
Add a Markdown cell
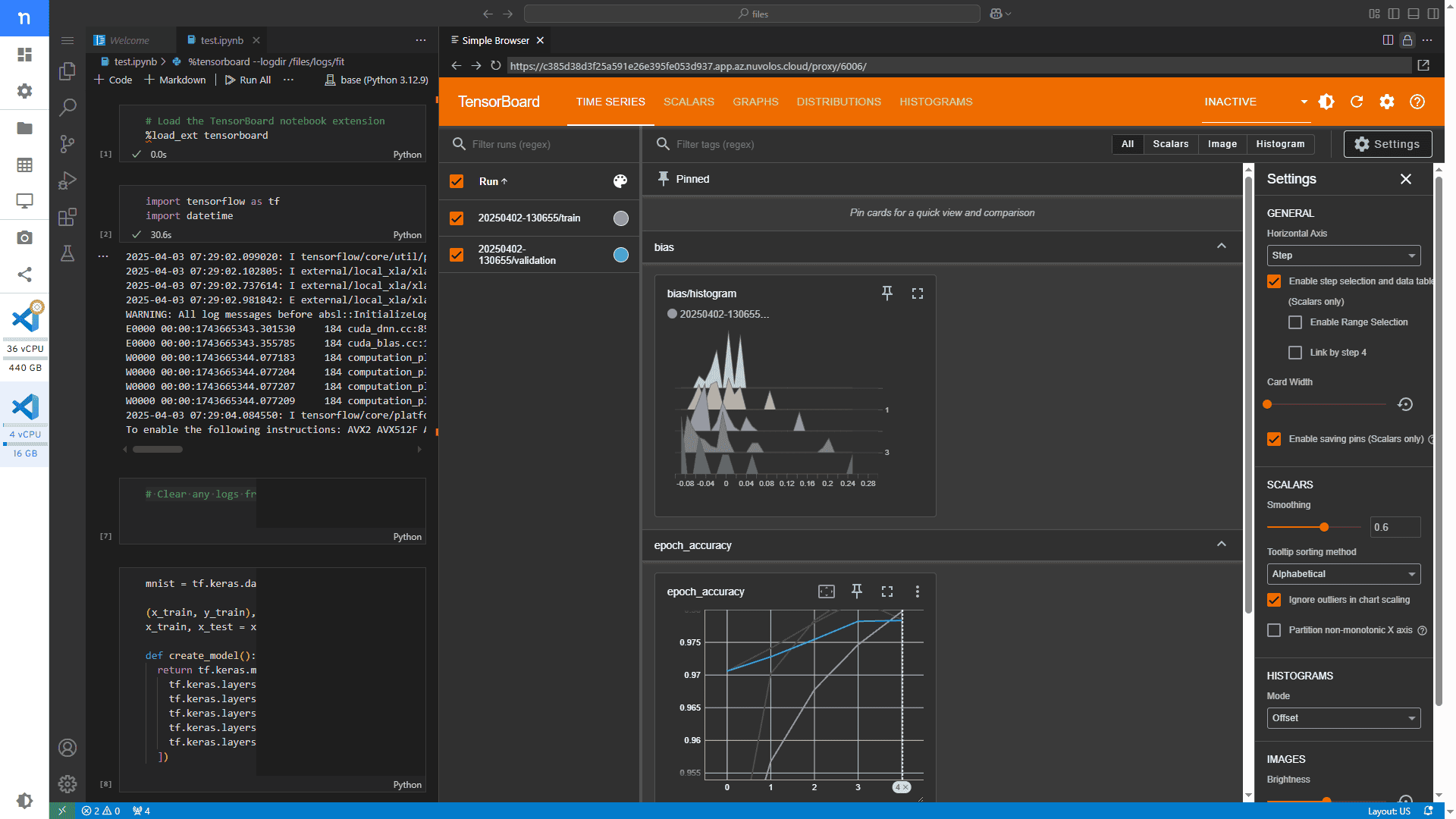(x=174, y=80)
